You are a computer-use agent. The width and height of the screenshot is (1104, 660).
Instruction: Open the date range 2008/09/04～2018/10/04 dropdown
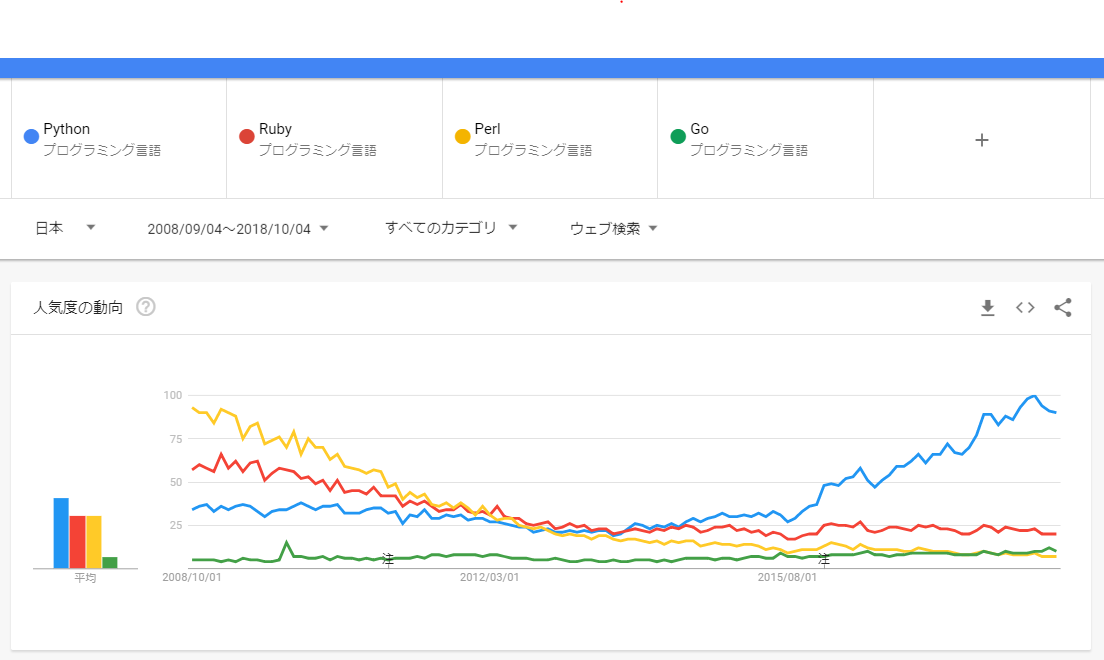coord(238,229)
